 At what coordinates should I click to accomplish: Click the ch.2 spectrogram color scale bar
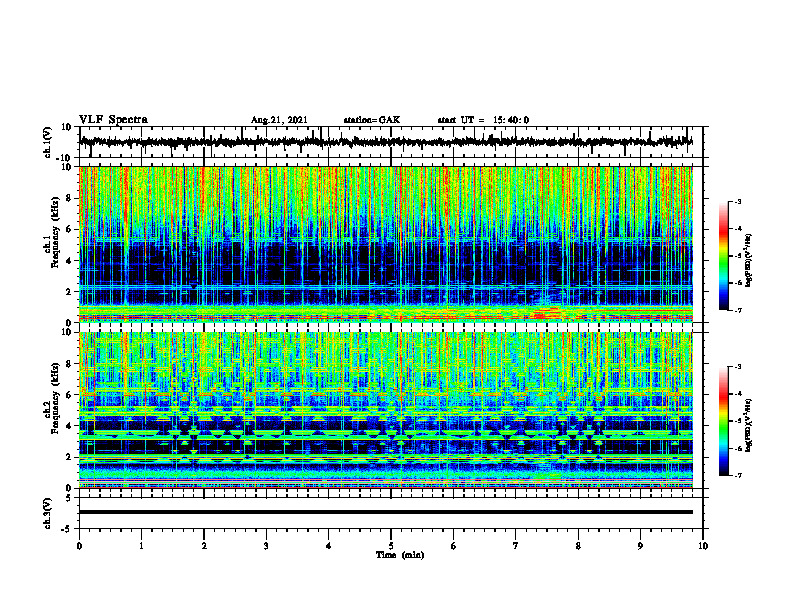coord(723,421)
